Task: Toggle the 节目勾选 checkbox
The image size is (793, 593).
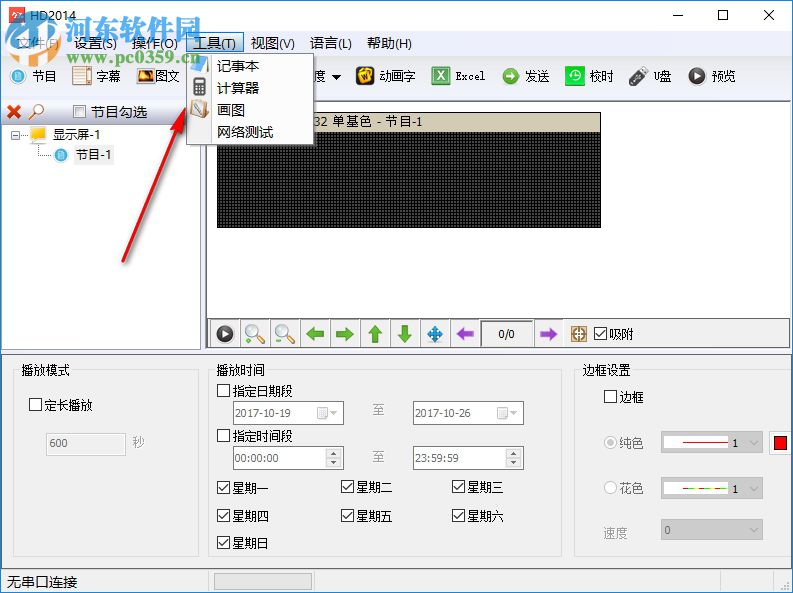Action: click(x=79, y=111)
